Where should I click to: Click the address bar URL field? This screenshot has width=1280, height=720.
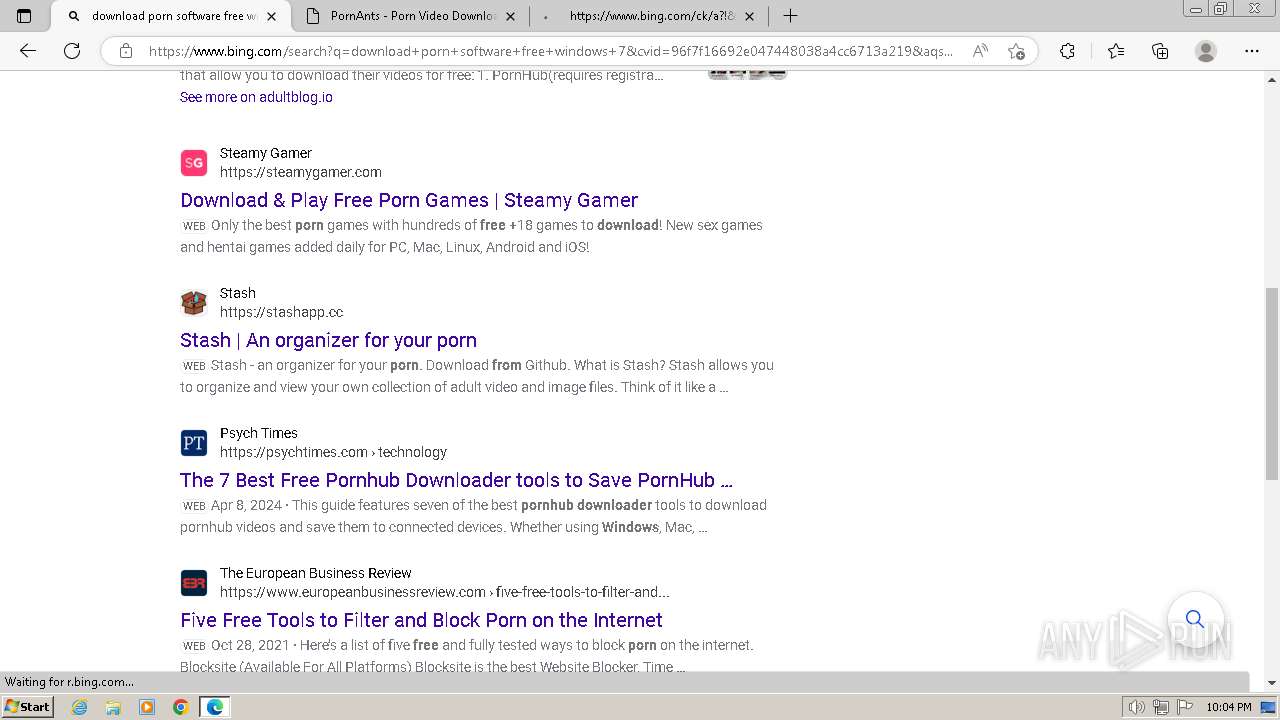[x=550, y=51]
